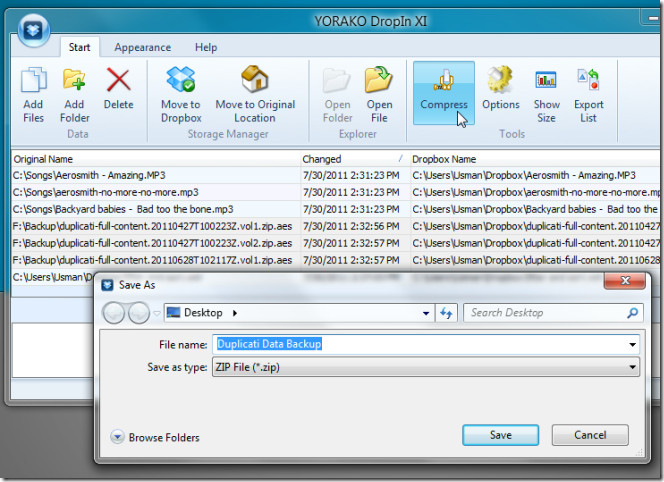Click the Desktop icon in address bar

[174, 313]
